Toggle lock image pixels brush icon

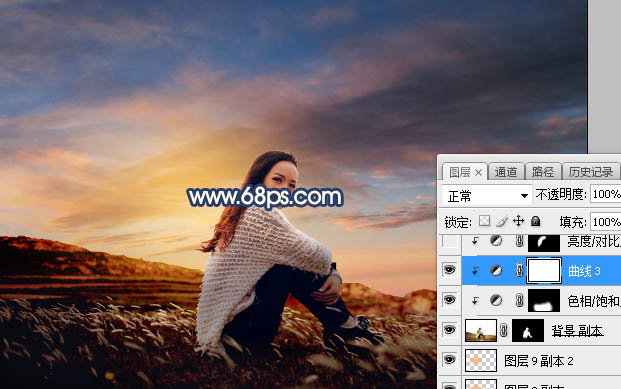point(501,221)
